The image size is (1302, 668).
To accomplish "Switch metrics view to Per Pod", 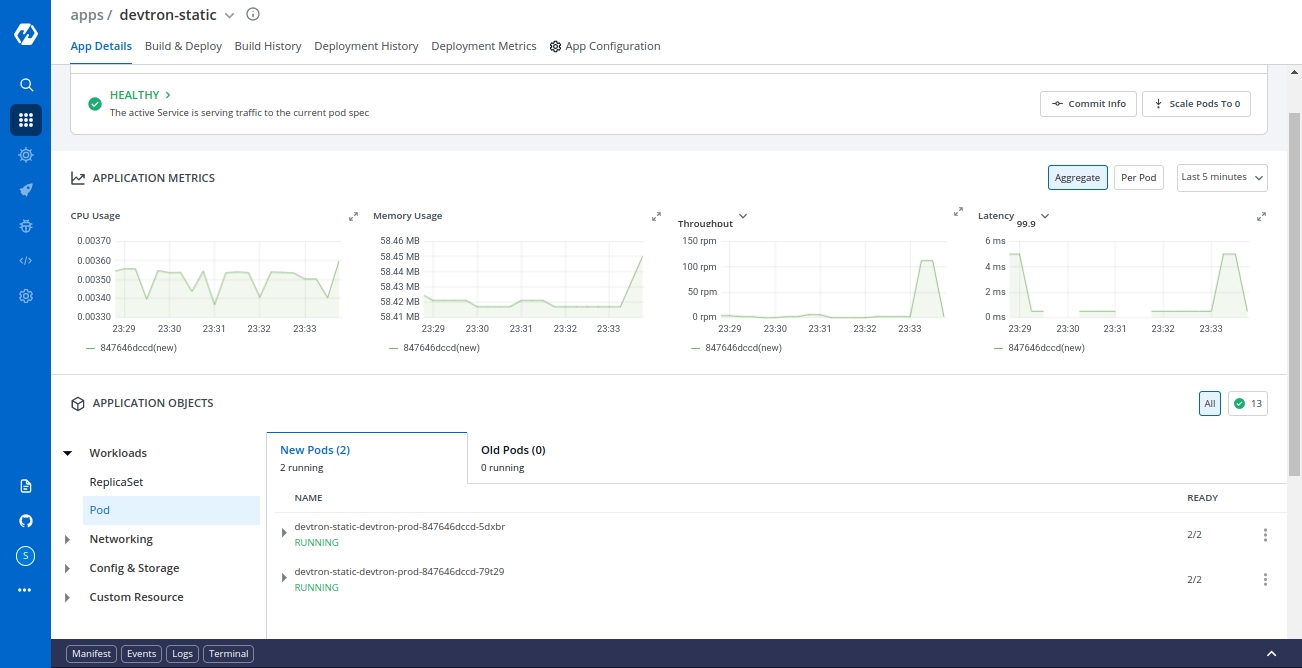I will point(1139,178).
